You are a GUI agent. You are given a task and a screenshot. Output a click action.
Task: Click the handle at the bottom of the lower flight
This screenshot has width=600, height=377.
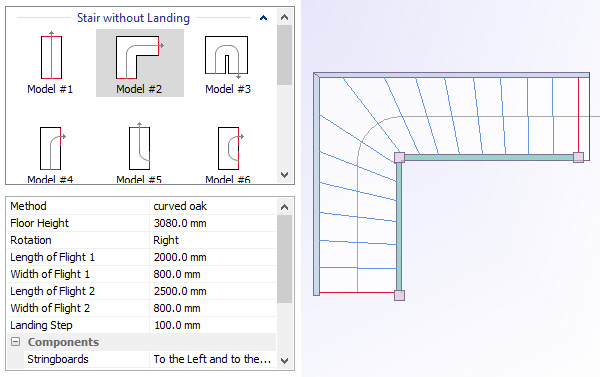[399, 295]
